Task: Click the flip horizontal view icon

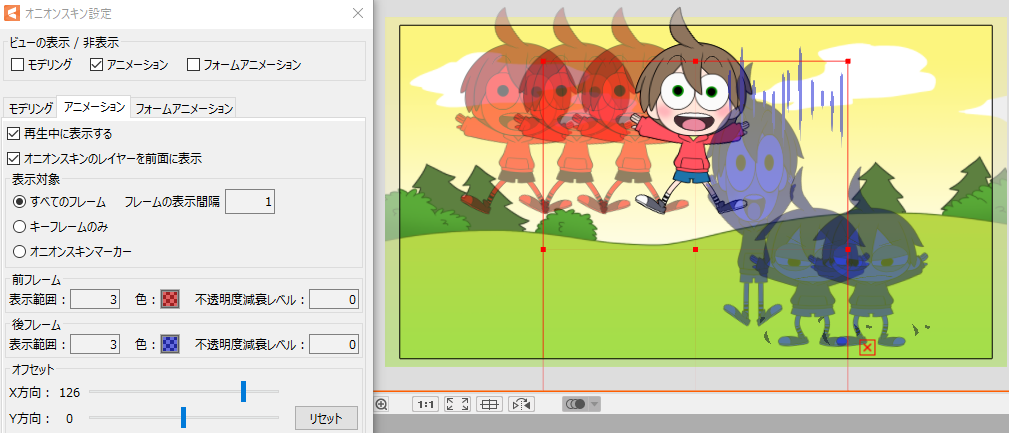Action: tap(521, 404)
